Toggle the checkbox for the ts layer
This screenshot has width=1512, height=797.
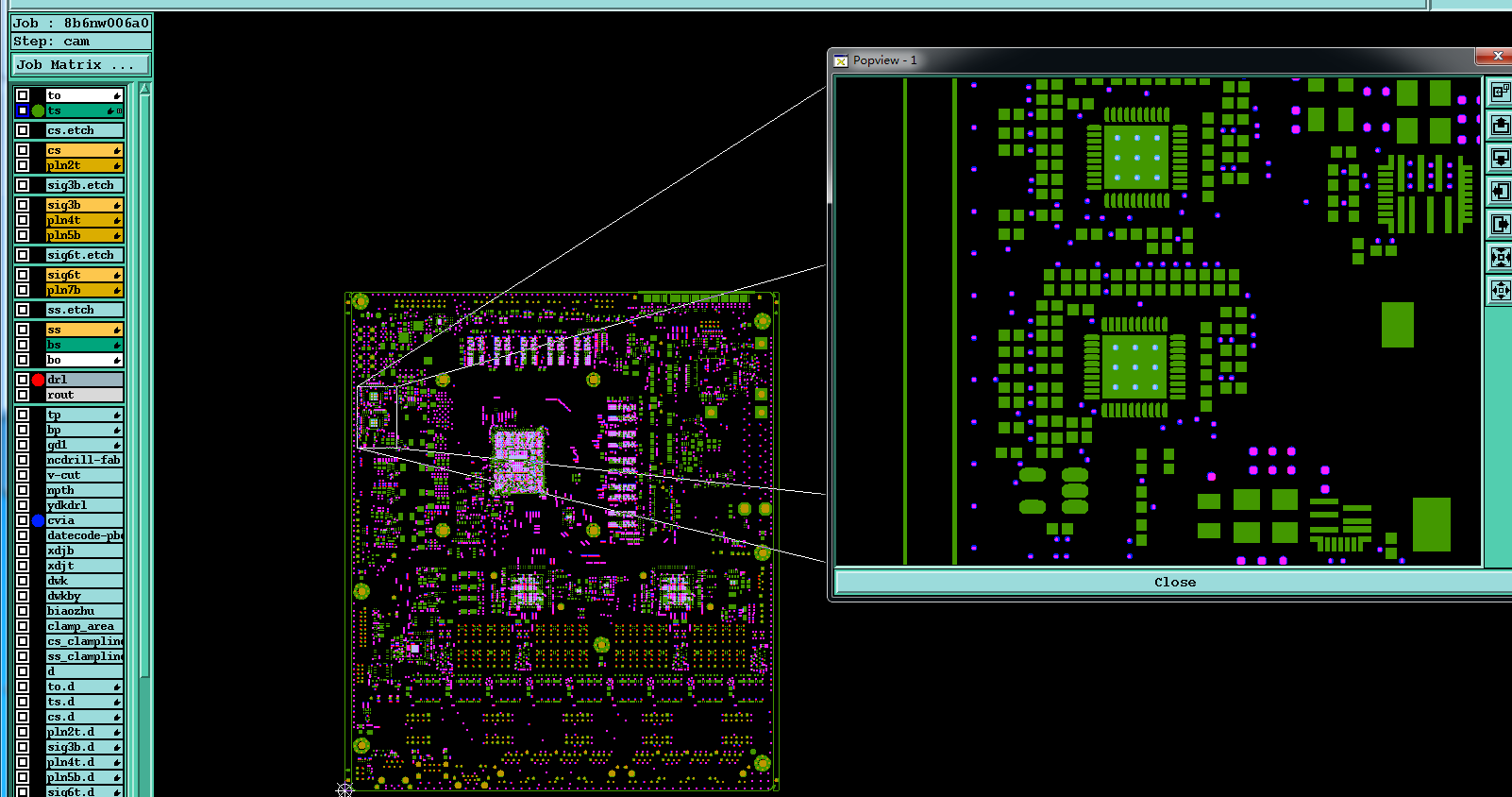[23, 110]
